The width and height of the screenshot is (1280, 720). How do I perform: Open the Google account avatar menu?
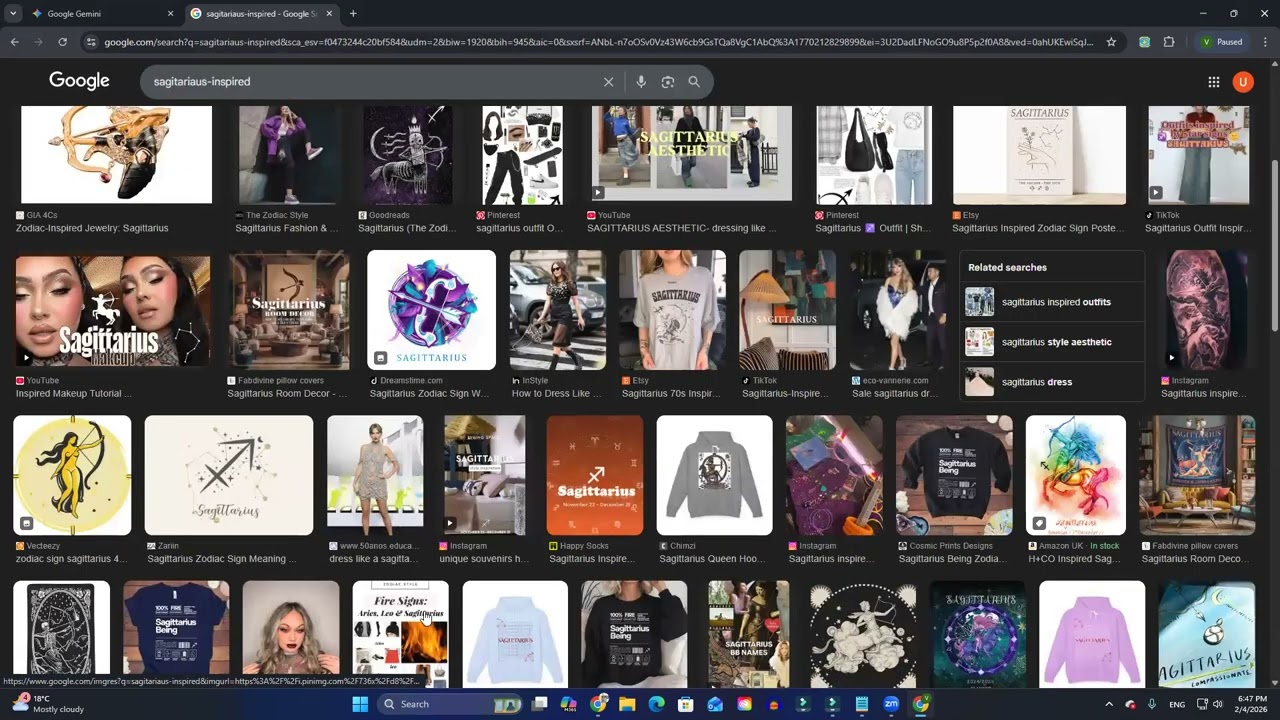[1243, 82]
